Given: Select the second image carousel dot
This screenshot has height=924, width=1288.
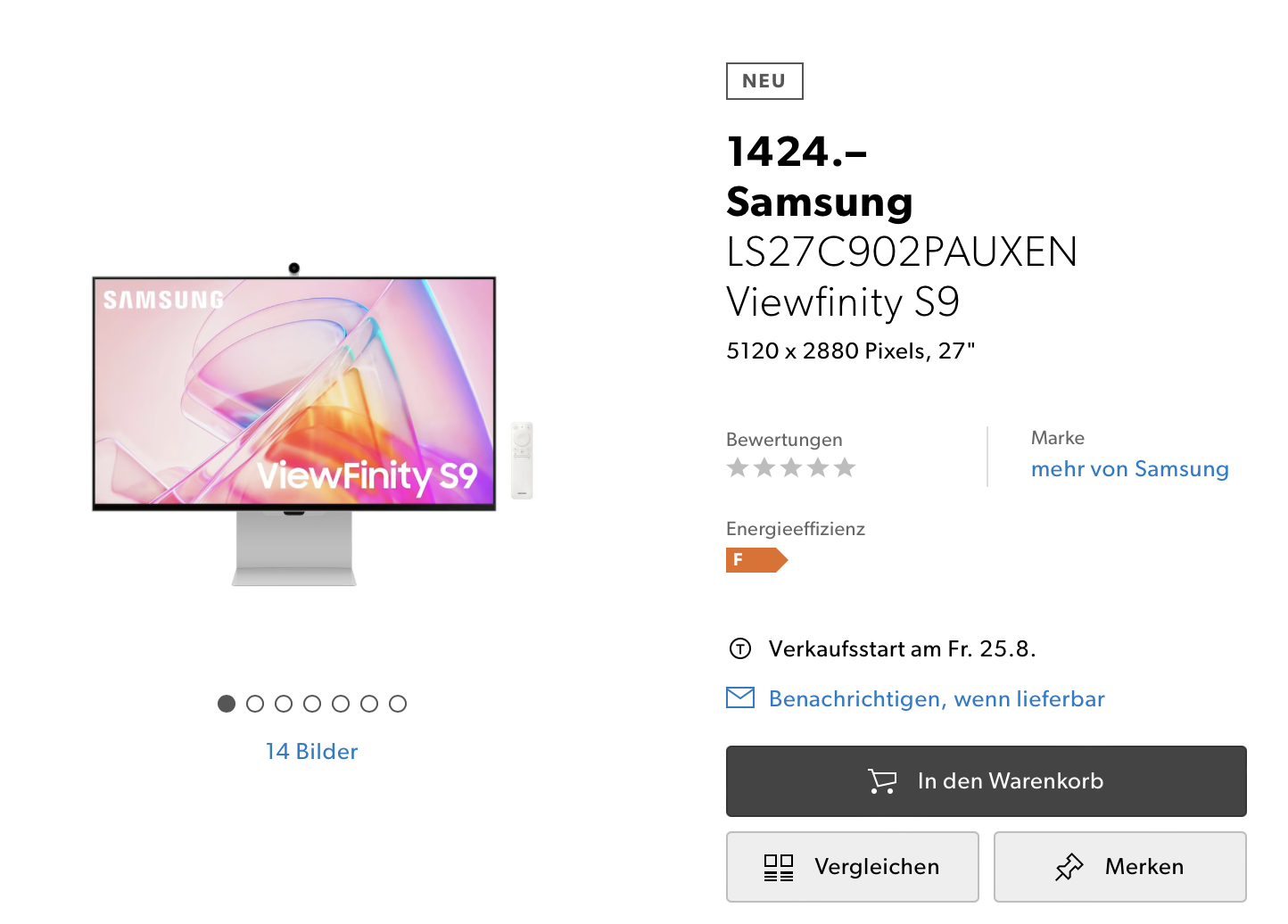Looking at the screenshot, I should pos(255,704).
